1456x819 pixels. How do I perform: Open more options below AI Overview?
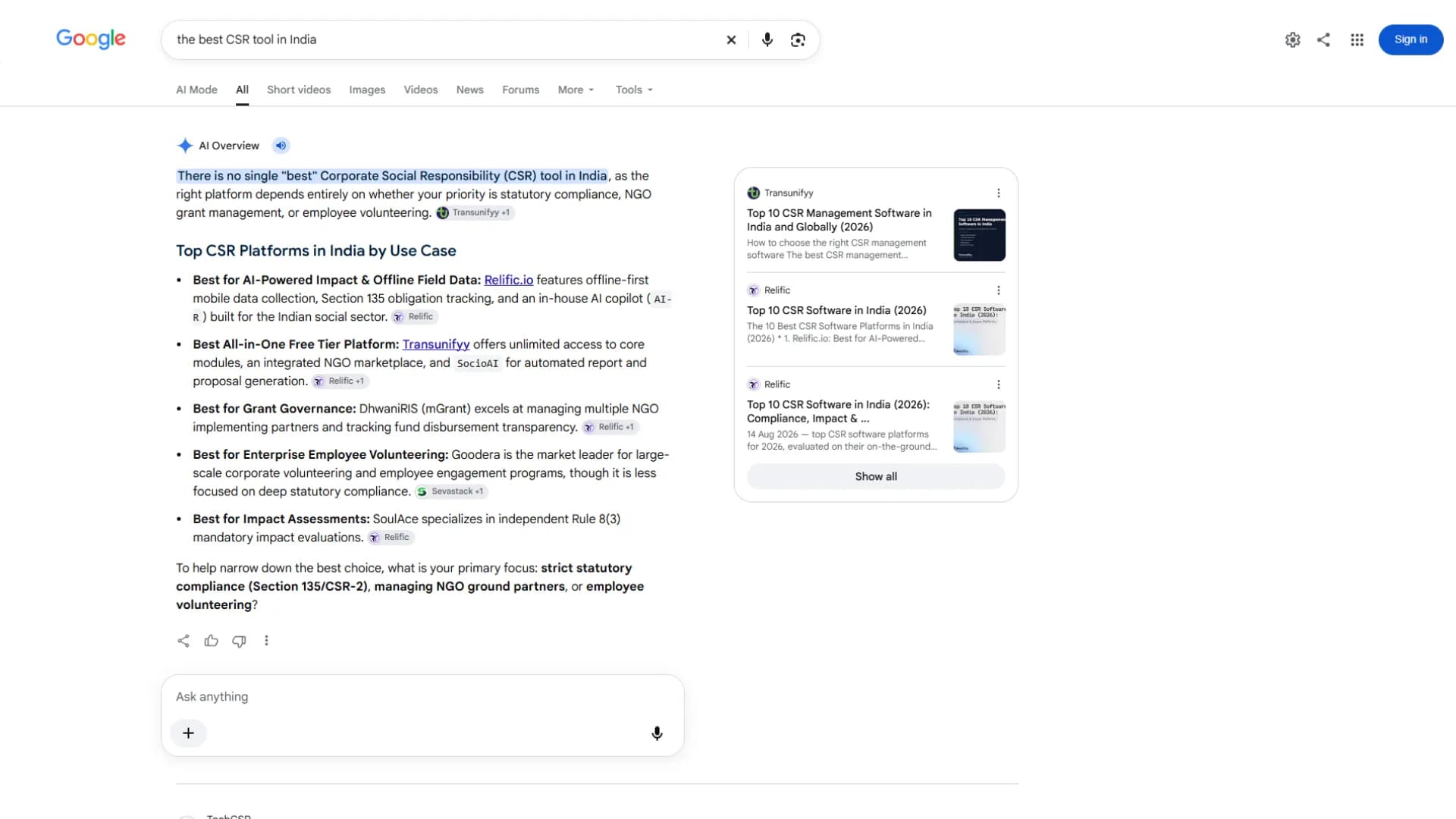tap(266, 641)
